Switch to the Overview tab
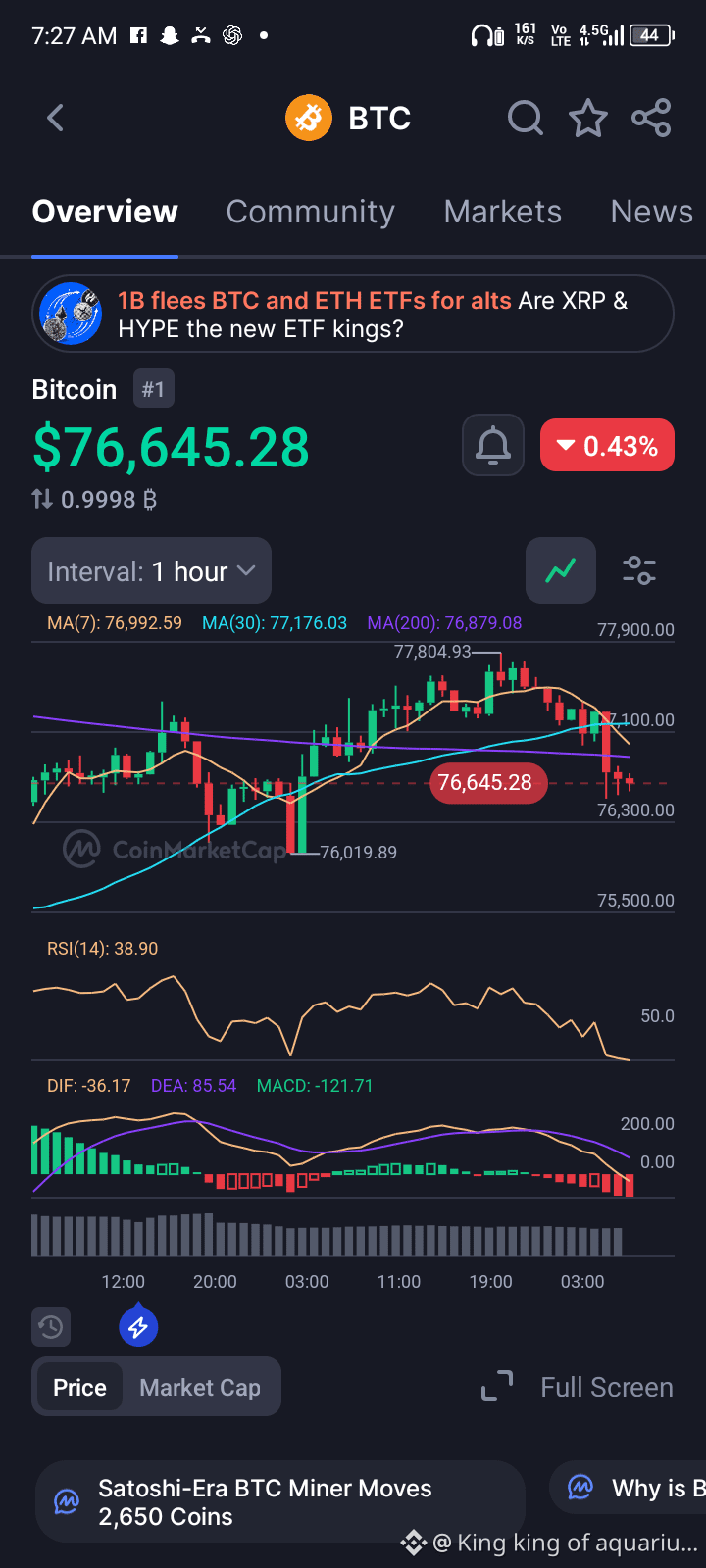The image size is (706, 1568). pos(105,212)
